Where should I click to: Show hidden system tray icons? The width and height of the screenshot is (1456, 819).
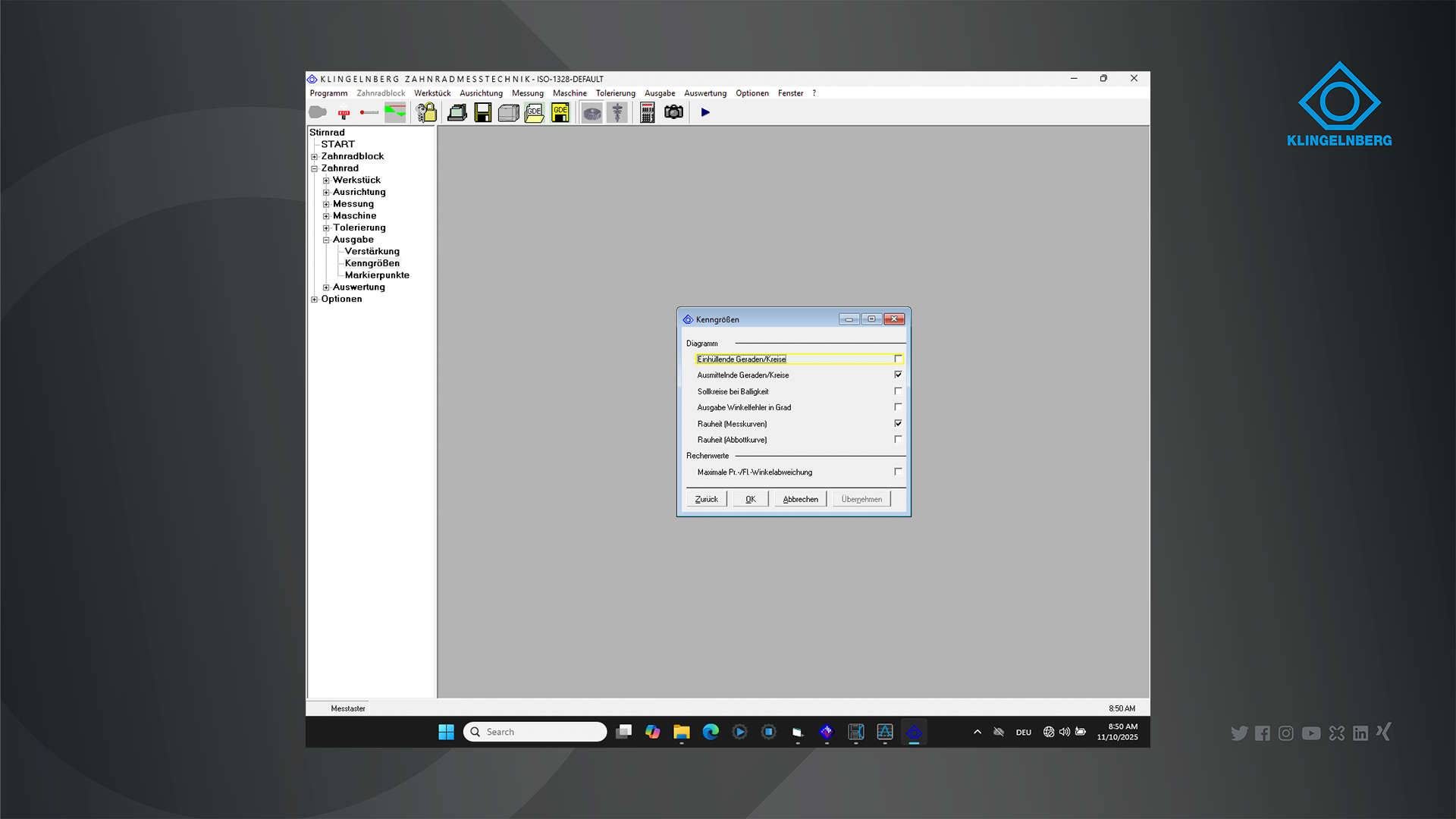[977, 732]
